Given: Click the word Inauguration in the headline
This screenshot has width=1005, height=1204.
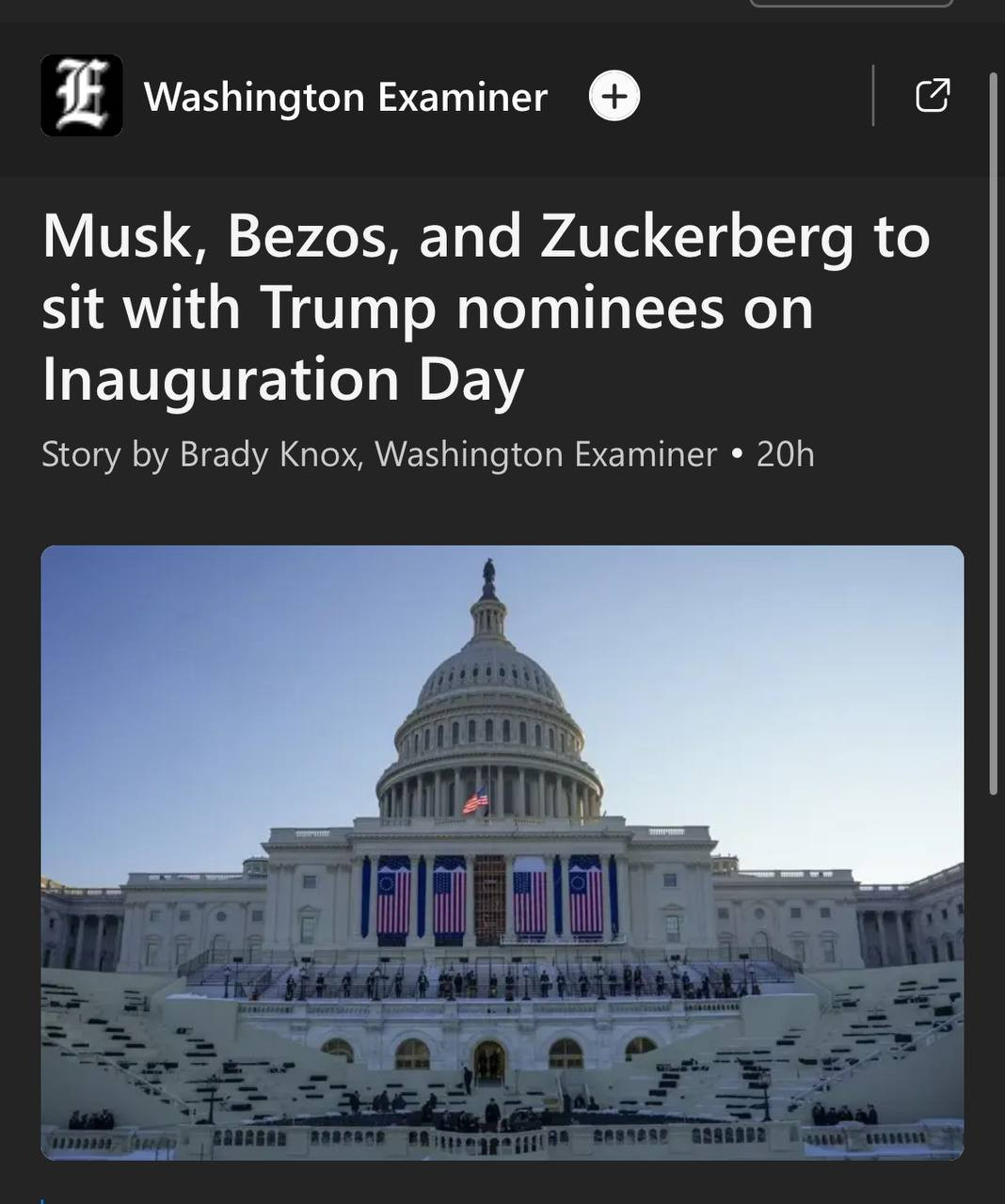Looking at the screenshot, I should pyautogui.click(x=221, y=379).
